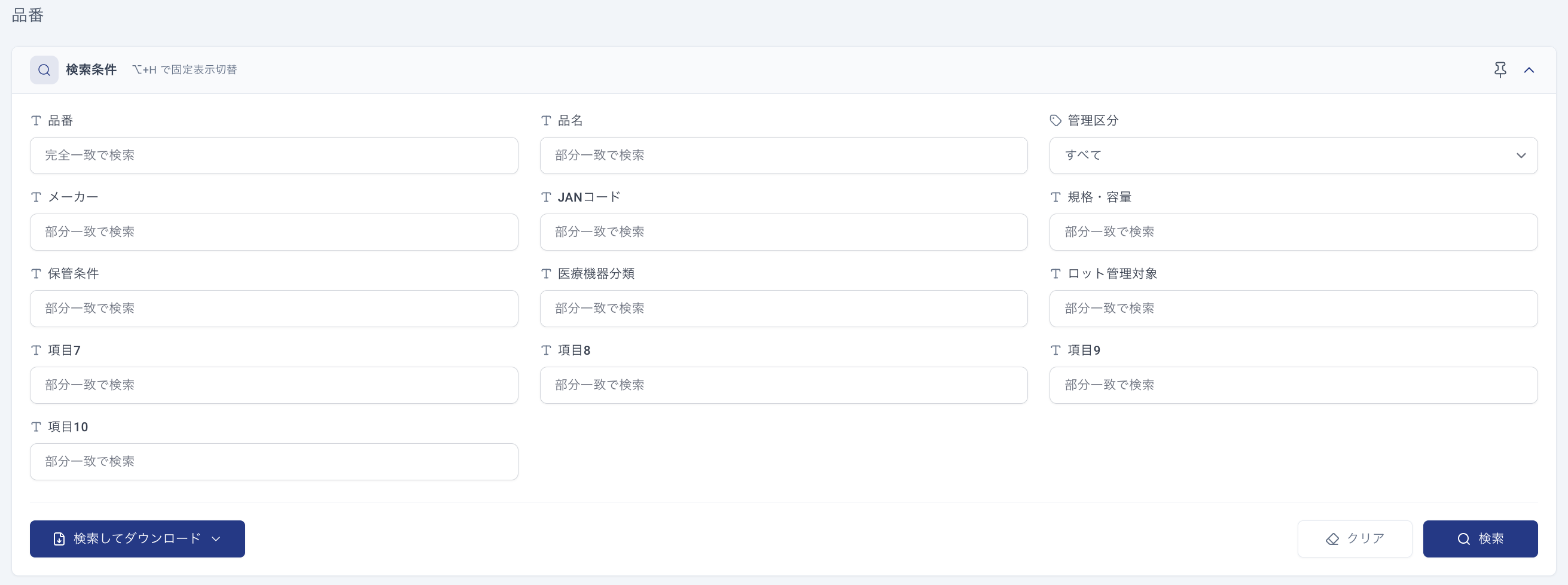This screenshot has width=1568, height=585.
Task: Expand the 検索してダウンロード dropdown arrow
Action: (215, 539)
